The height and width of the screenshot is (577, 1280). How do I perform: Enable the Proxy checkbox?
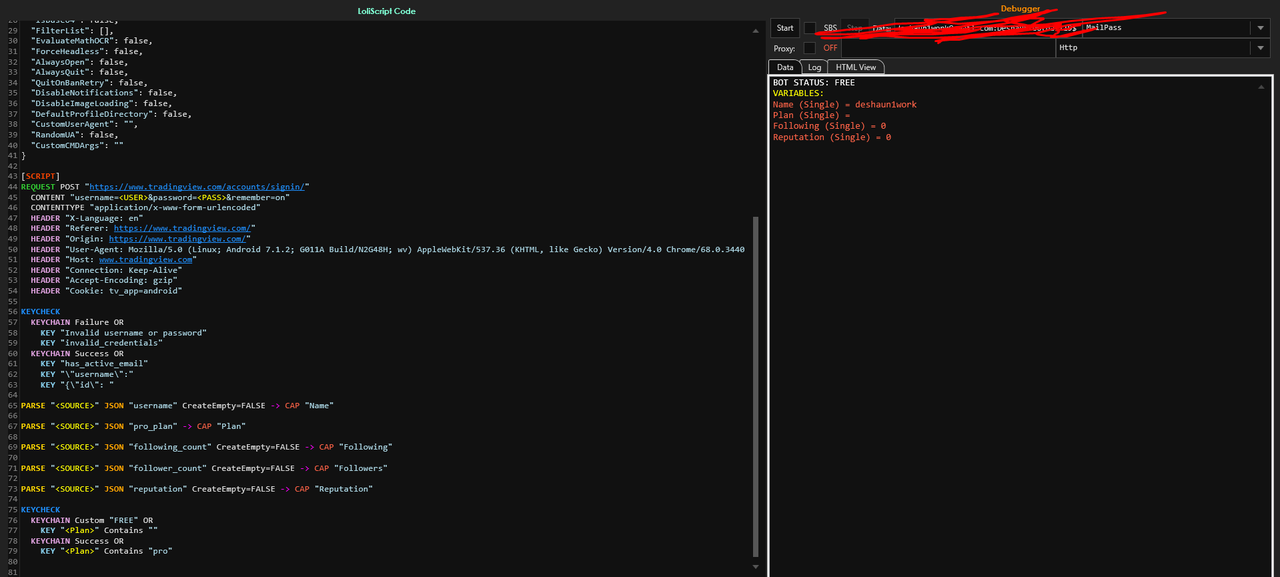click(810, 48)
